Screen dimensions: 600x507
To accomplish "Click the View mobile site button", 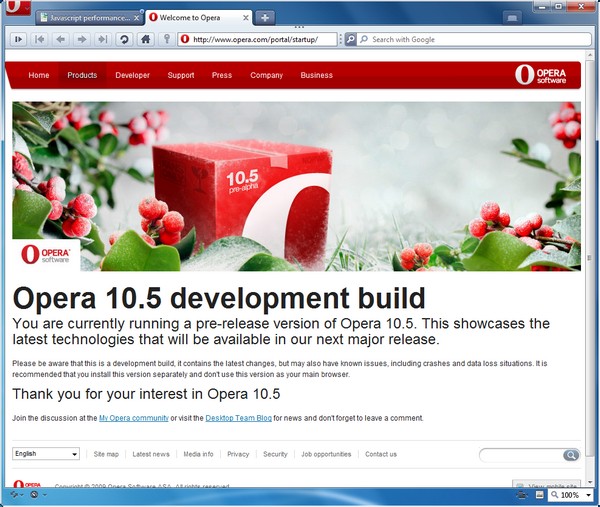I will [546, 484].
